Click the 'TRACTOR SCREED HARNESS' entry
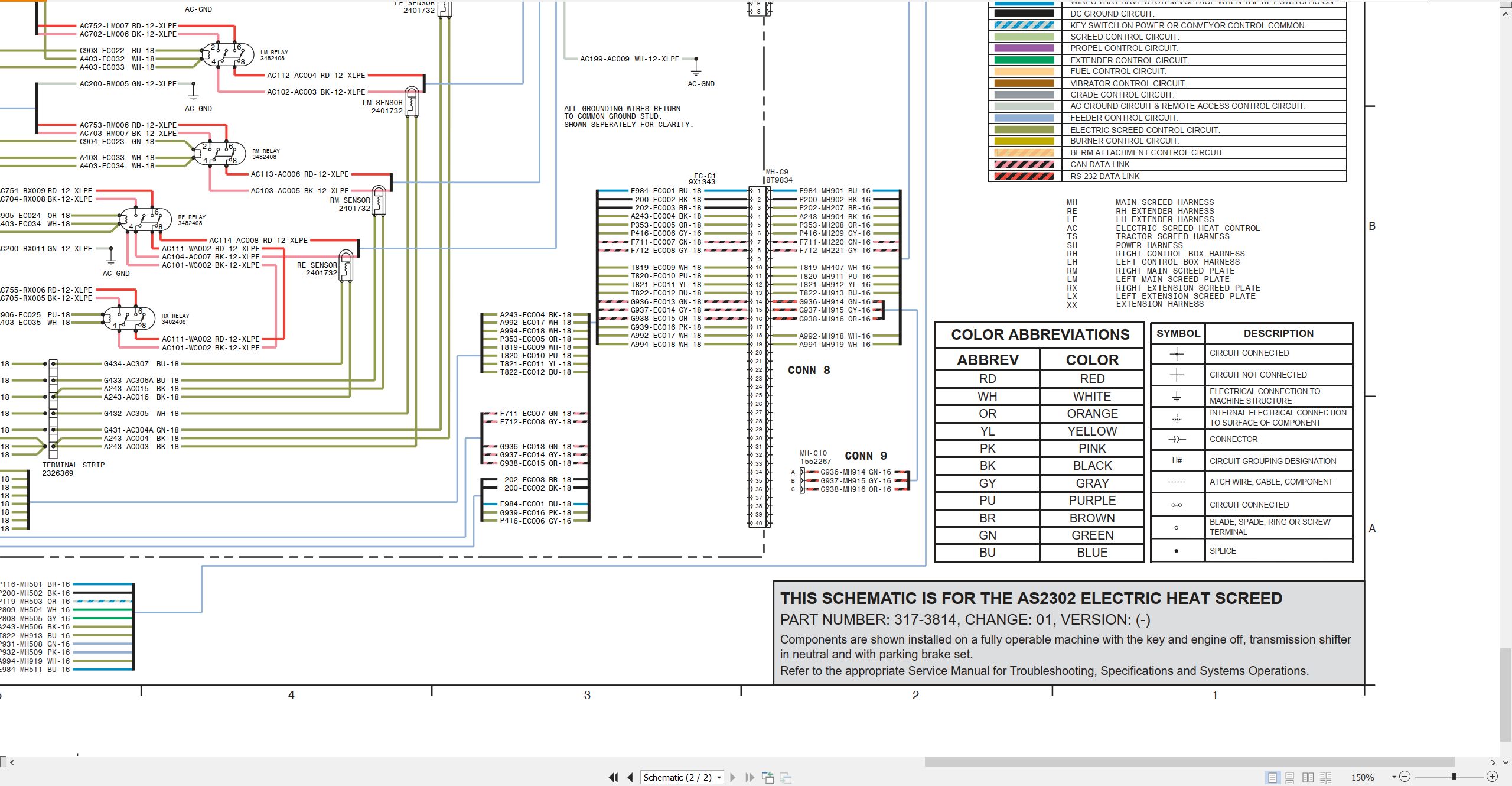The height and width of the screenshot is (786, 1512). click(x=1172, y=236)
